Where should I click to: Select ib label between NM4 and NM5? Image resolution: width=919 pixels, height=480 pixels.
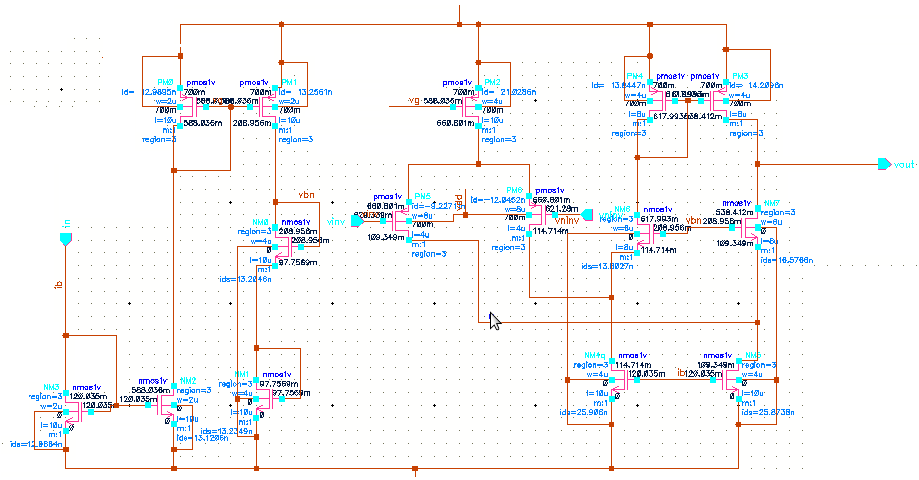[681, 373]
